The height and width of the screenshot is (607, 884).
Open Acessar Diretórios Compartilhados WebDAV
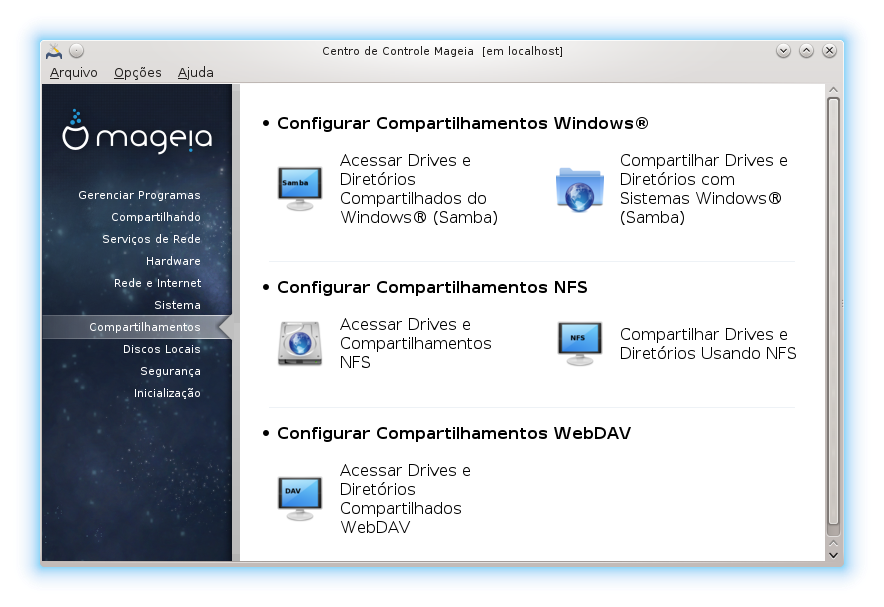[405, 499]
